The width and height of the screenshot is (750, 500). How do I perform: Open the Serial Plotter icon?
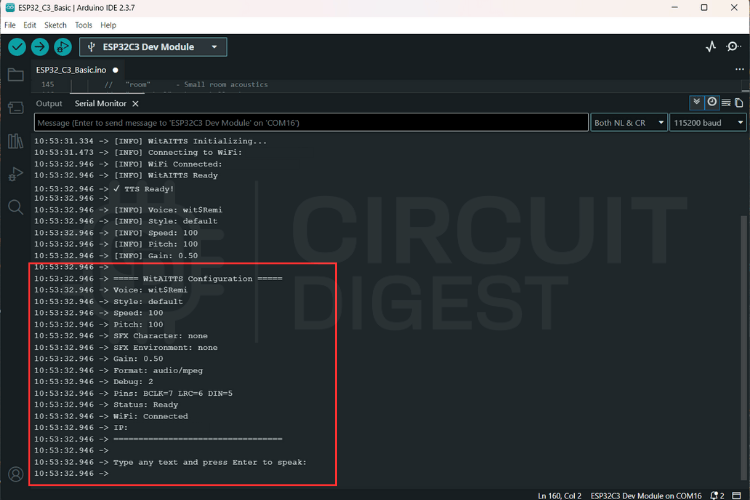(x=711, y=46)
